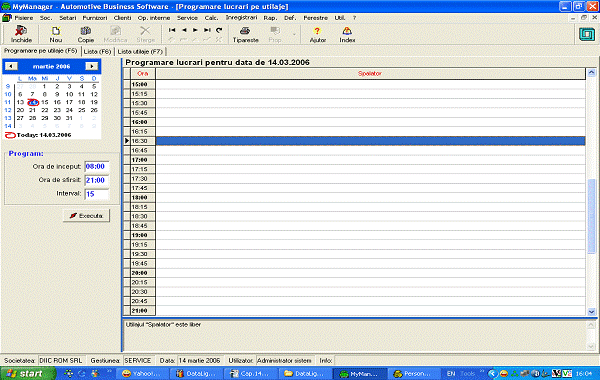Viewport: 600px width, 380px height.
Task: Go to next month in calendar
Action: coord(91,66)
